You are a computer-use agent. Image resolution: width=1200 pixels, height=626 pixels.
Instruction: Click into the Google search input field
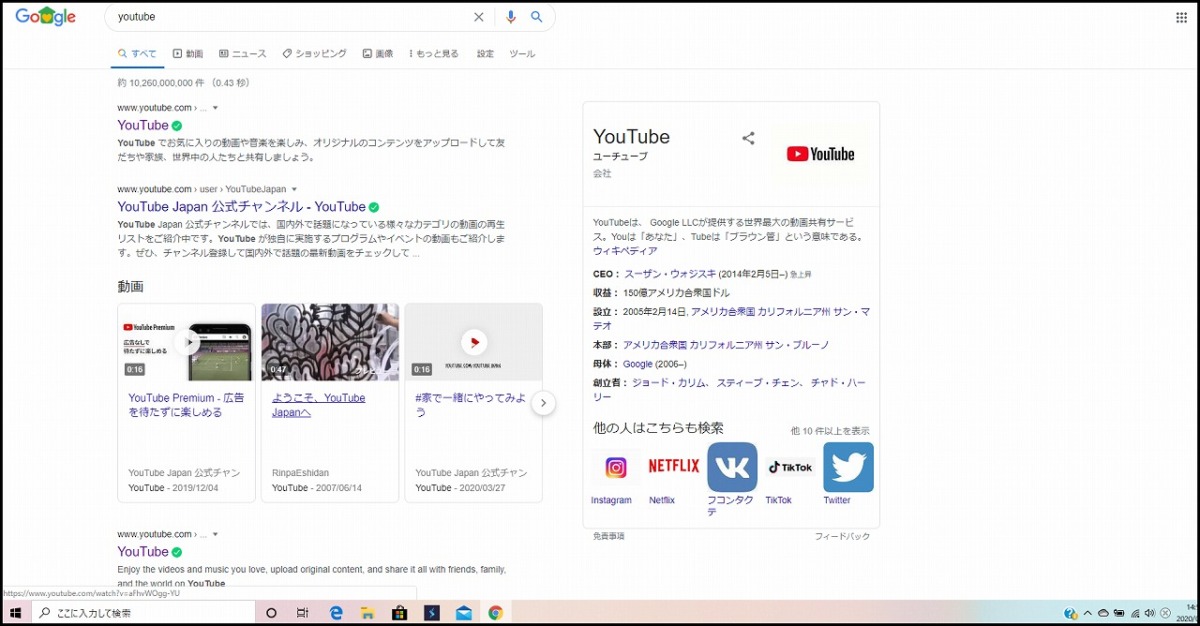point(290,17)
